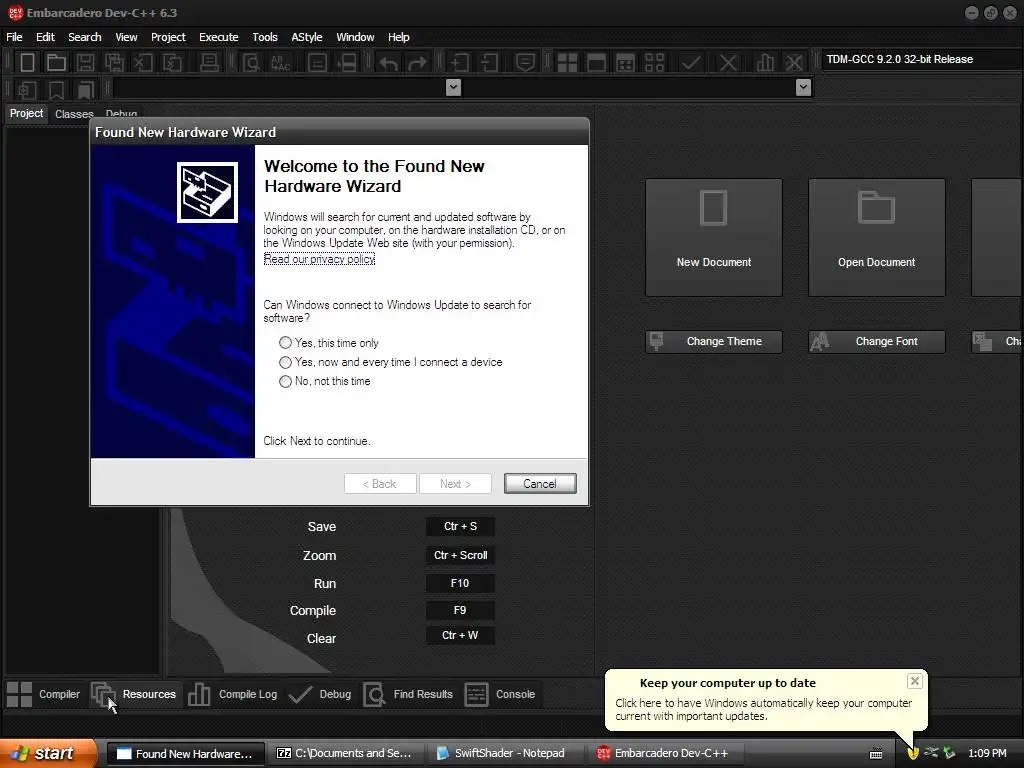Click the Indent toolbar icon

click(x=459, y=63)
